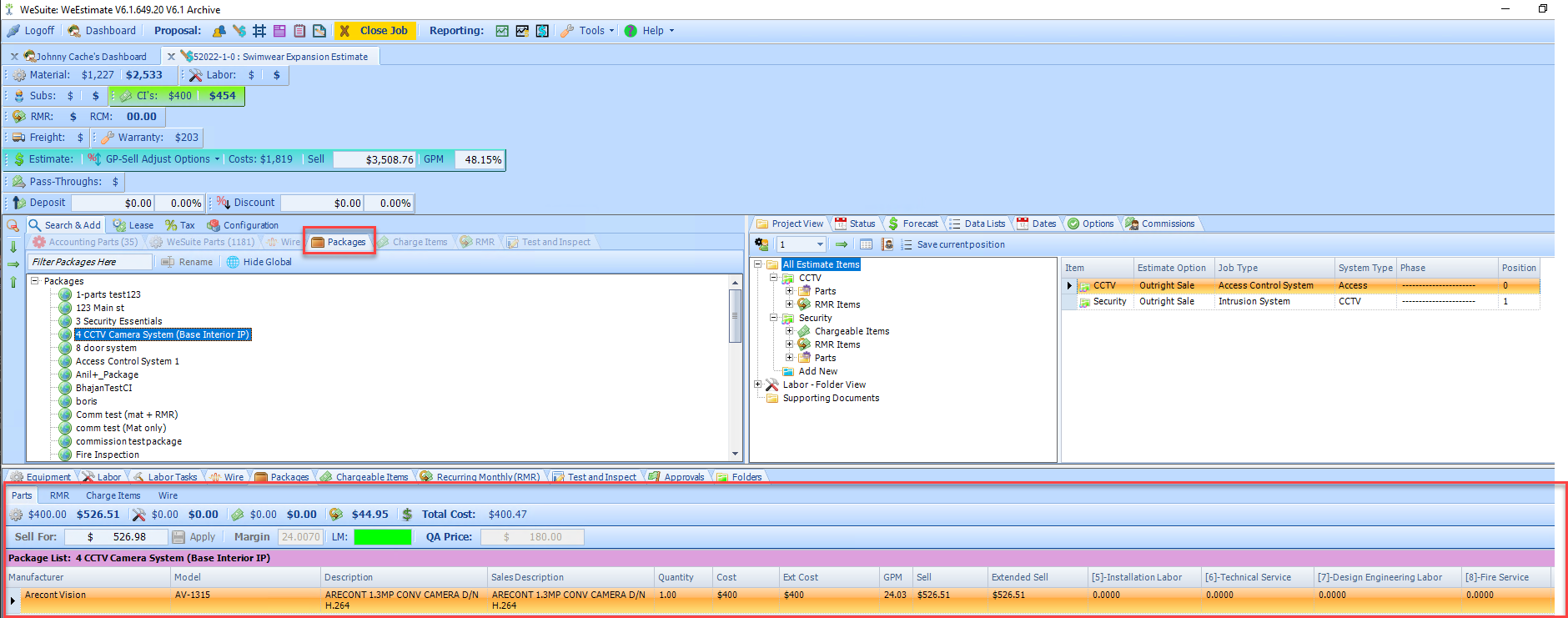Click the Proposal contact person icon
Image resolution: width=1568 pixels, height=618 pixels.
pos(219,31)
